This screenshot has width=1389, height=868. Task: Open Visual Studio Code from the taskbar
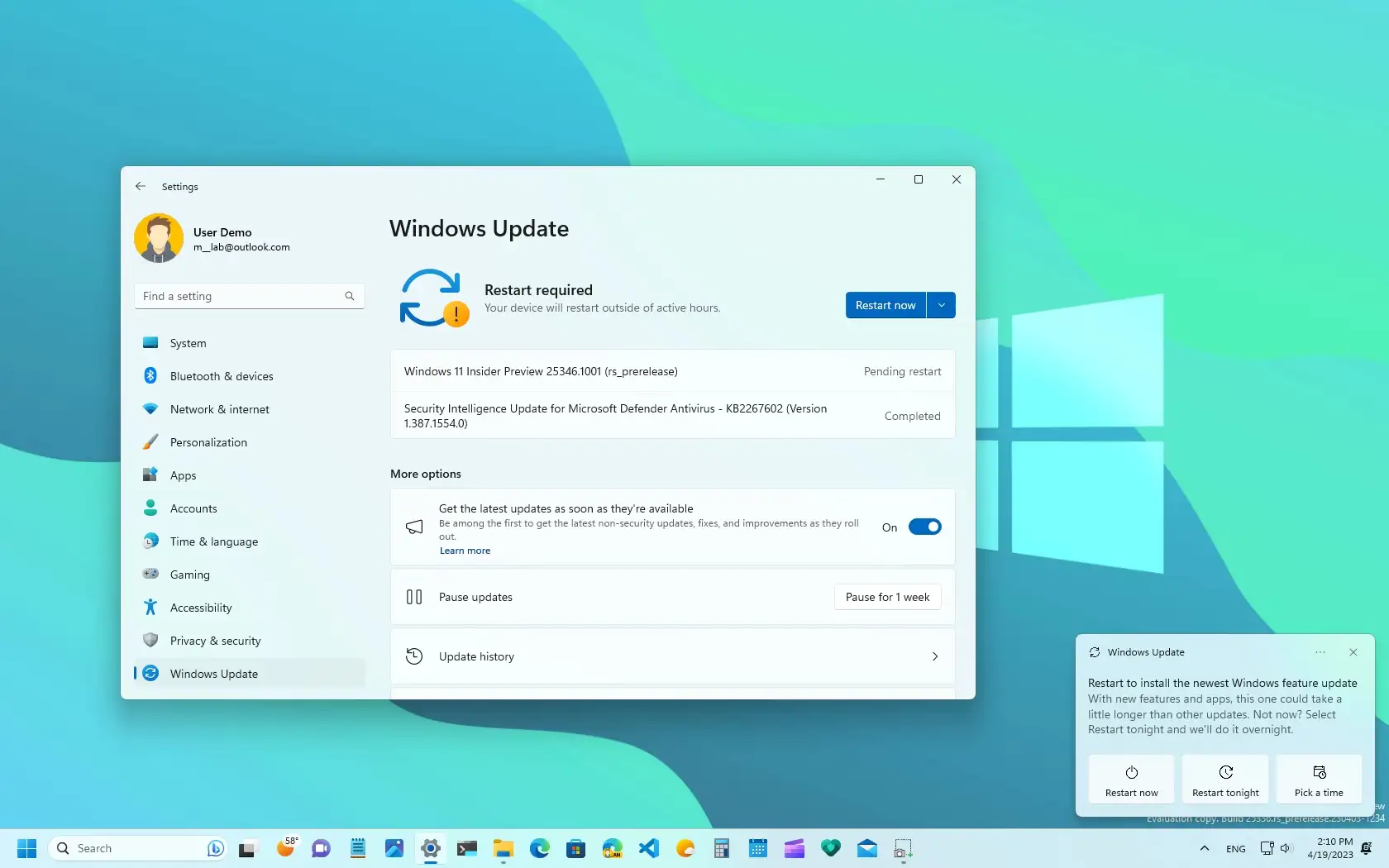click(648, 848)
